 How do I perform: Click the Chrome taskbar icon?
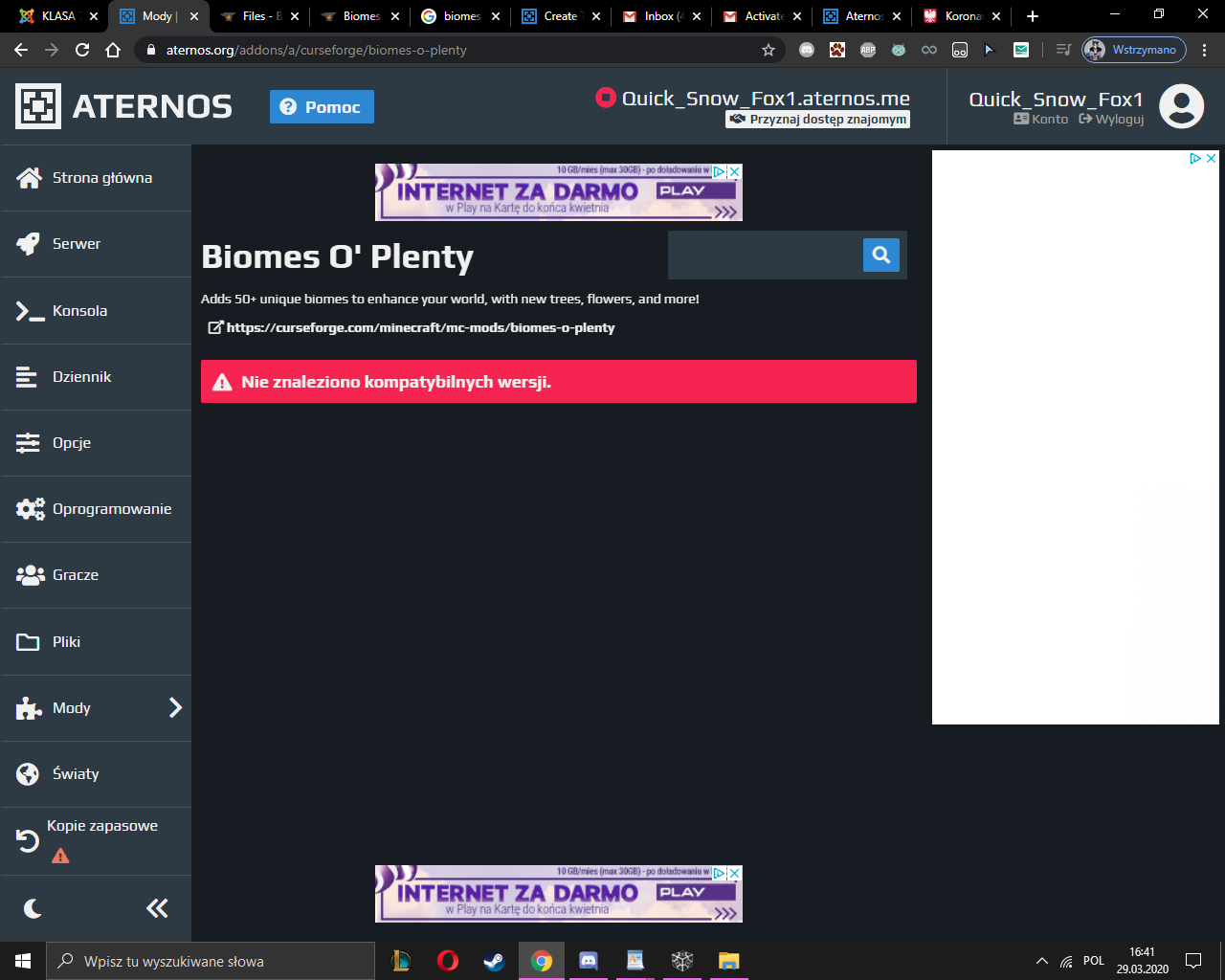[x=541, y=961]
